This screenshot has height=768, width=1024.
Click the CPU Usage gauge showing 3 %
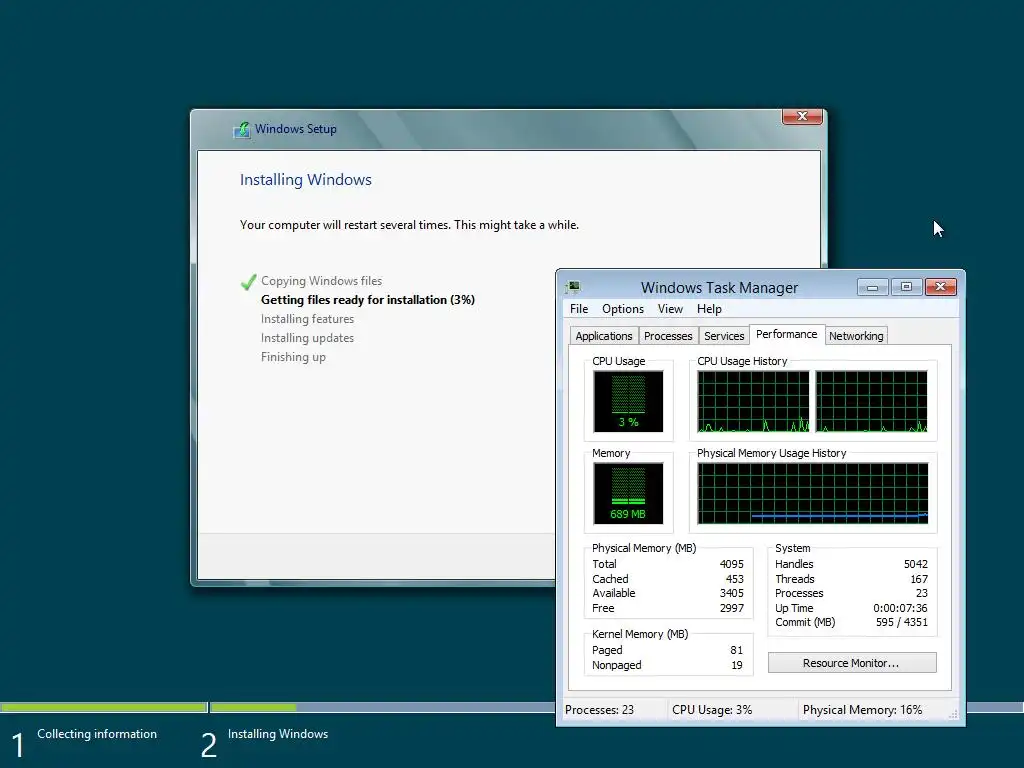[628, 401]
